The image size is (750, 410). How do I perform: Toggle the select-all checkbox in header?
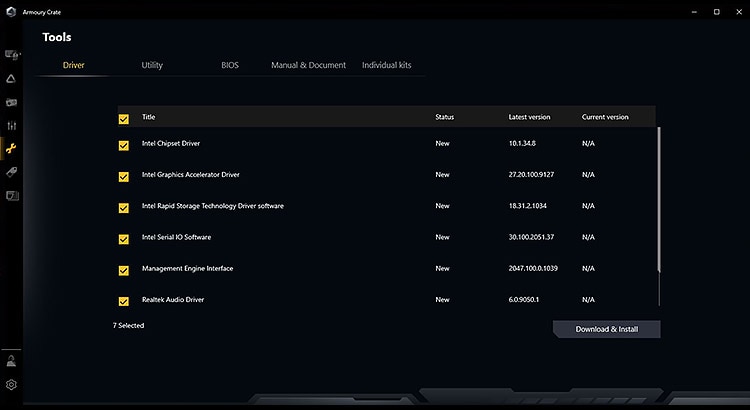(123, 119)
